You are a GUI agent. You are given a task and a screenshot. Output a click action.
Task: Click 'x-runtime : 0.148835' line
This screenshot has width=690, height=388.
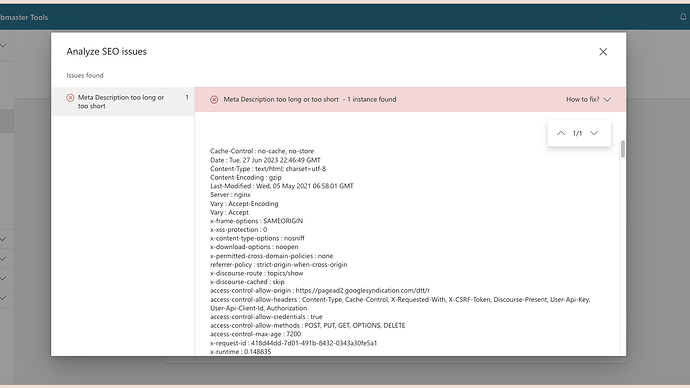(241, 351)
